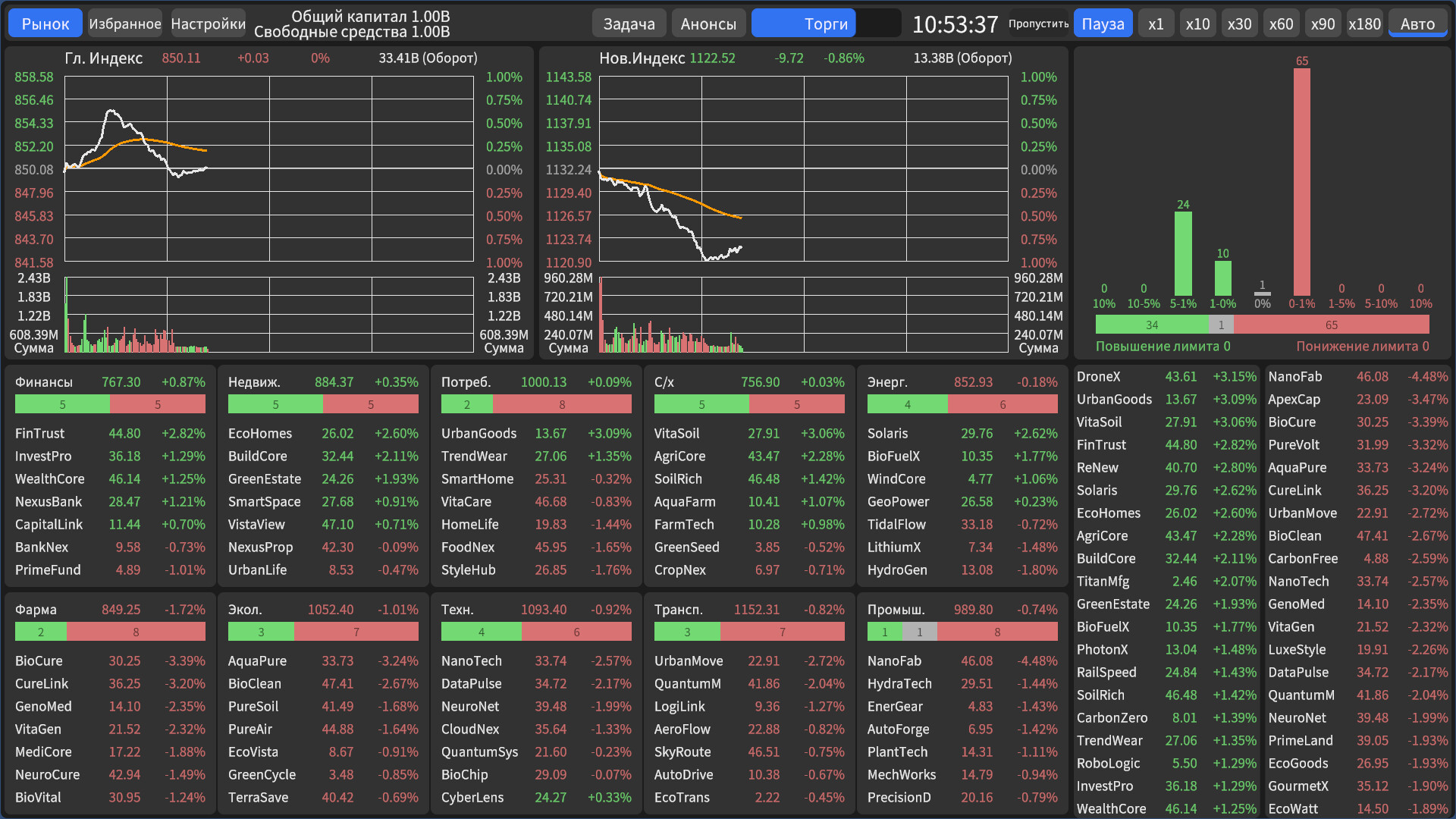Set simulation speed to x10
The image size is (1456, 819).
pyautogui.click(x=1197, y=24)
